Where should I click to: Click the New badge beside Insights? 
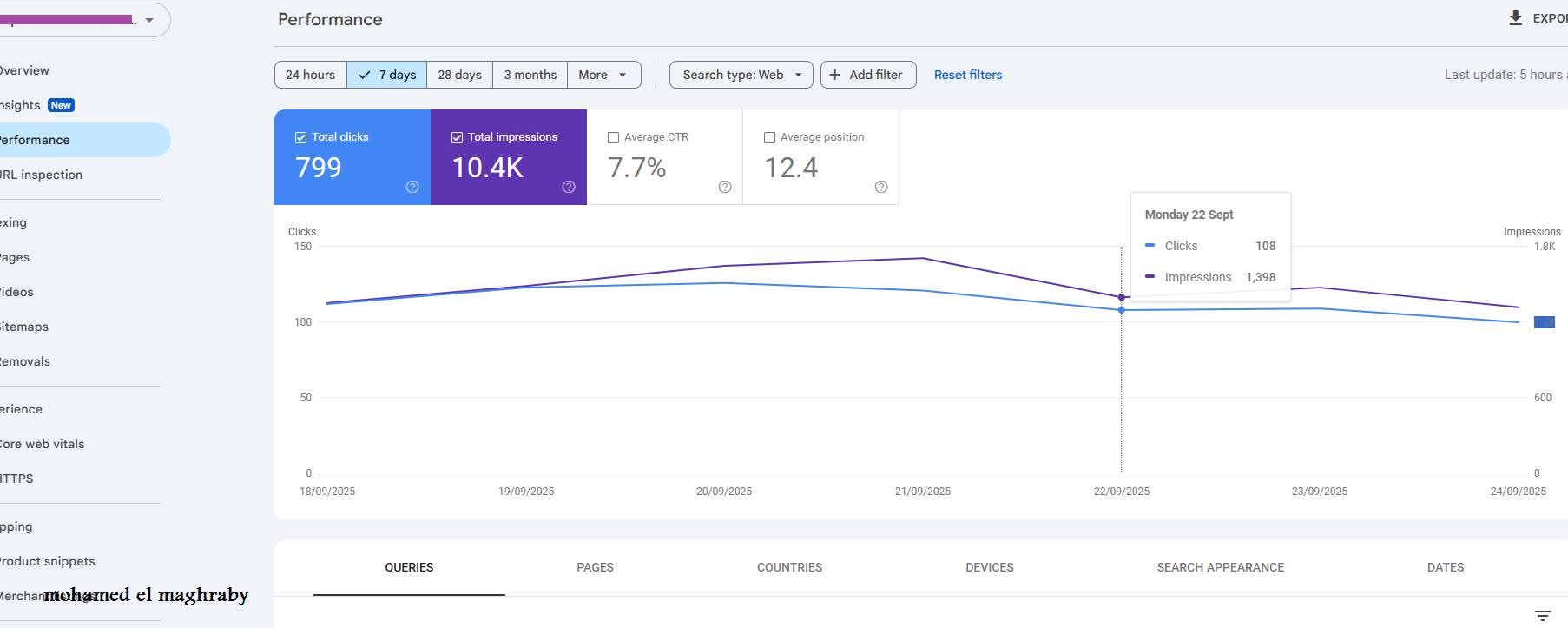point(61,105)
